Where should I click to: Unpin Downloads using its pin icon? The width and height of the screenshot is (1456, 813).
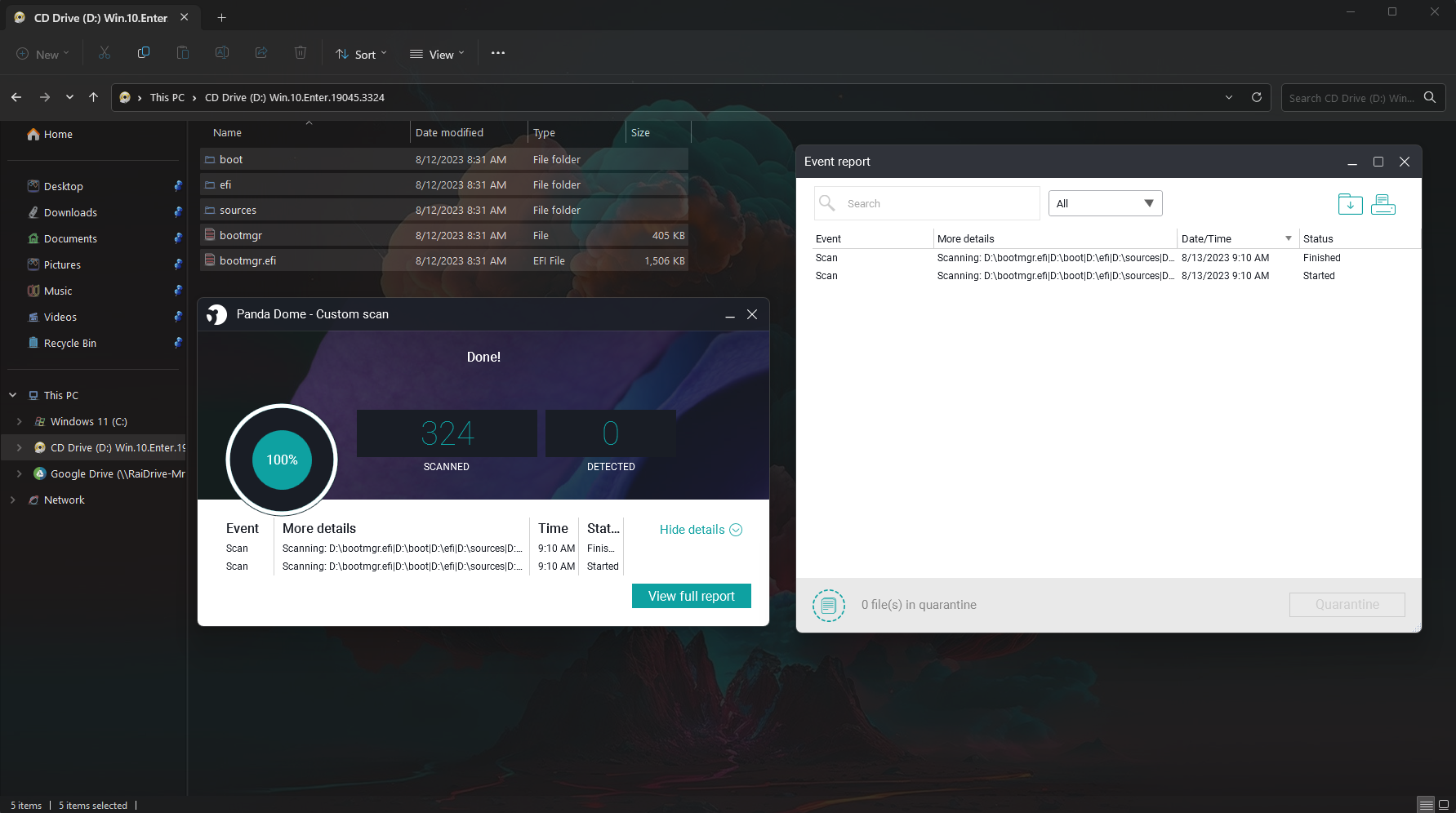tap(178, 212)
